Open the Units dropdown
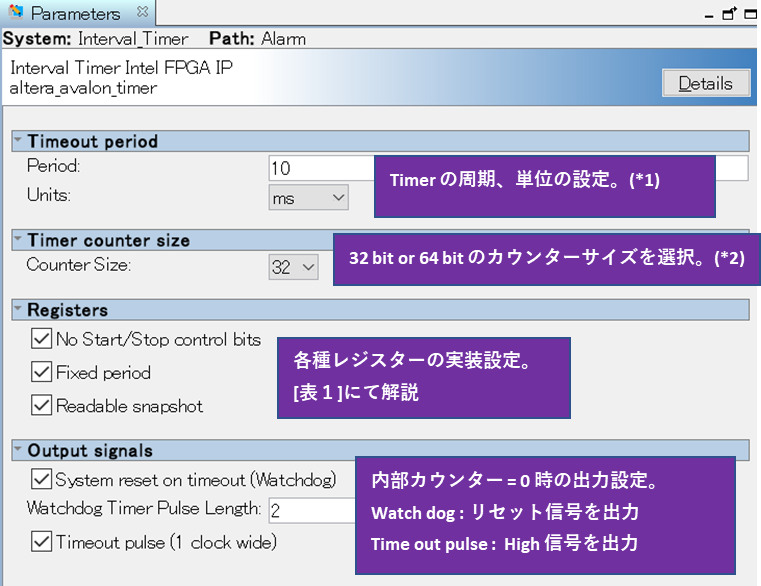The width and height of the screenshot is (761, 586). pyautogui.click(x=308, y=197)
